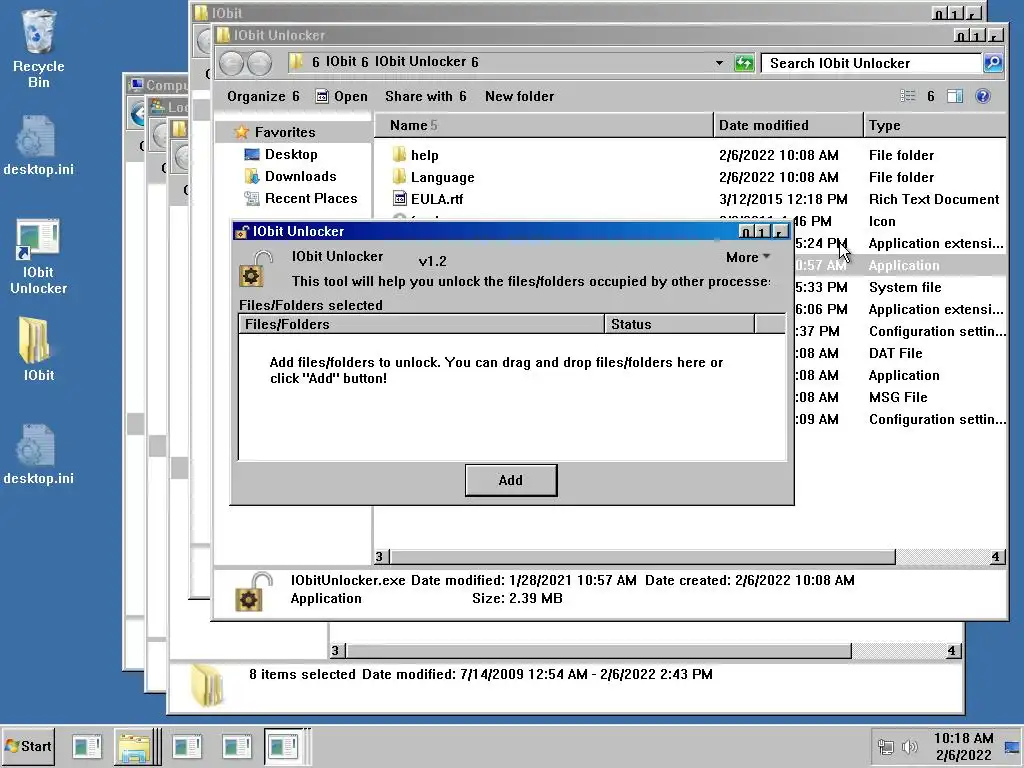This screenshot has width=1024, height=768.
Task: Click the Back arrow in IObit Unlocker explorer
Action: [231, 63]
